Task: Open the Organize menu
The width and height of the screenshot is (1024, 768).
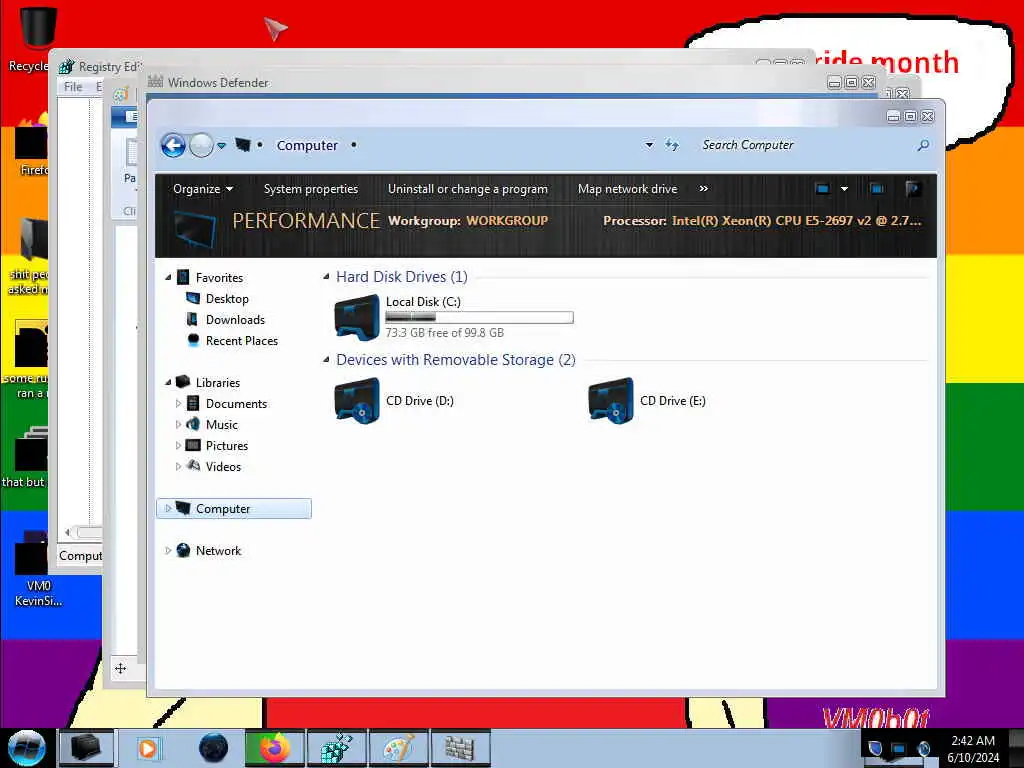Action: pos(202,189)
